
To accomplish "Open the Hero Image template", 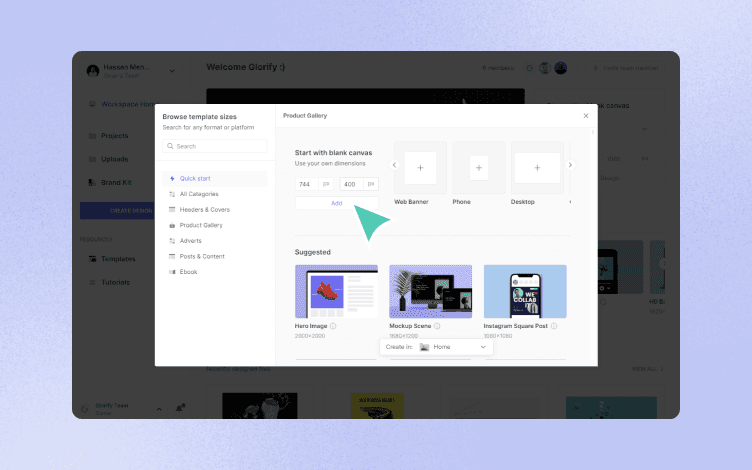I will point(336,291).
